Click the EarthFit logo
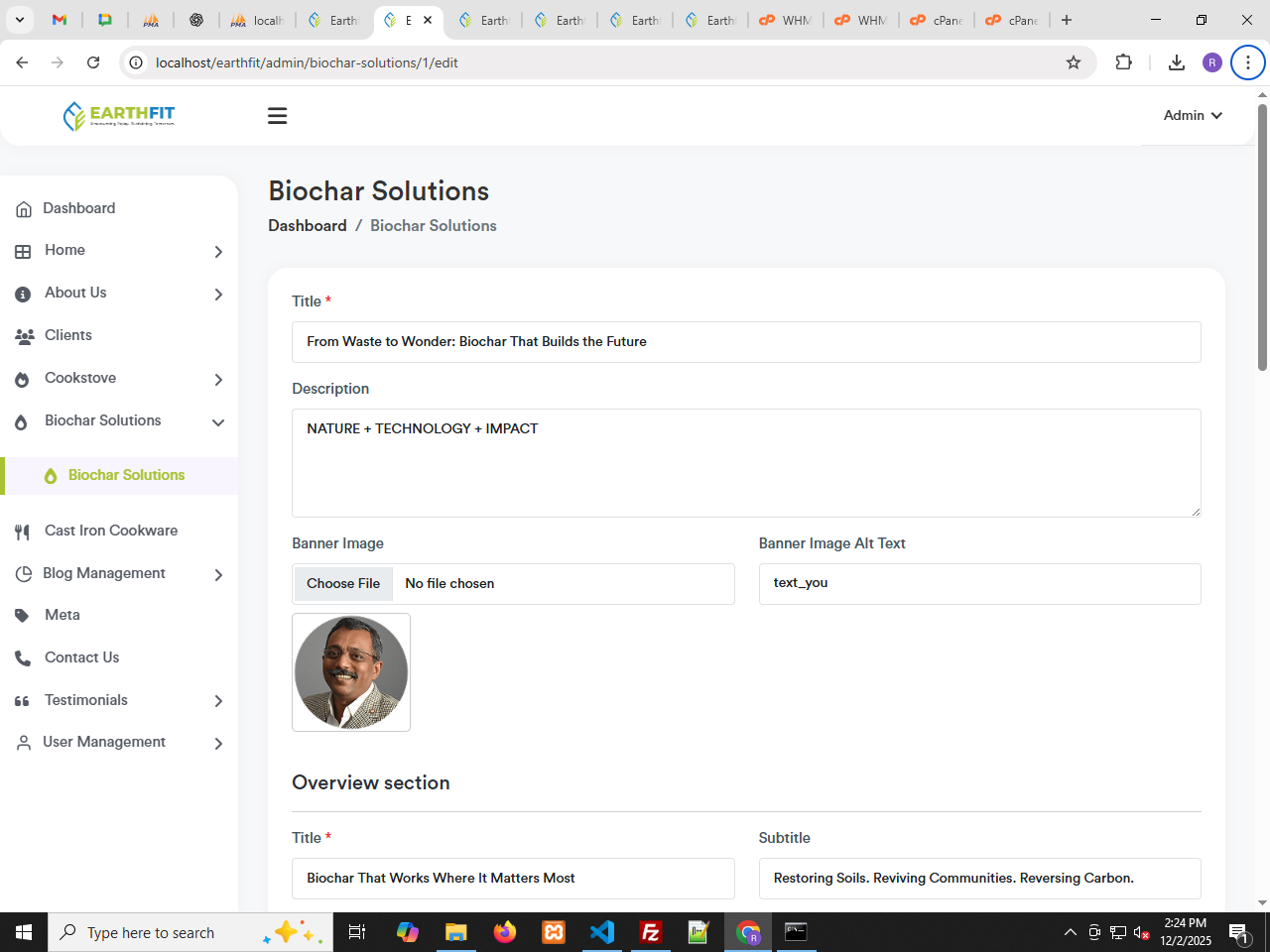Viewport: 1270px width, 952px height. point(119,116)
